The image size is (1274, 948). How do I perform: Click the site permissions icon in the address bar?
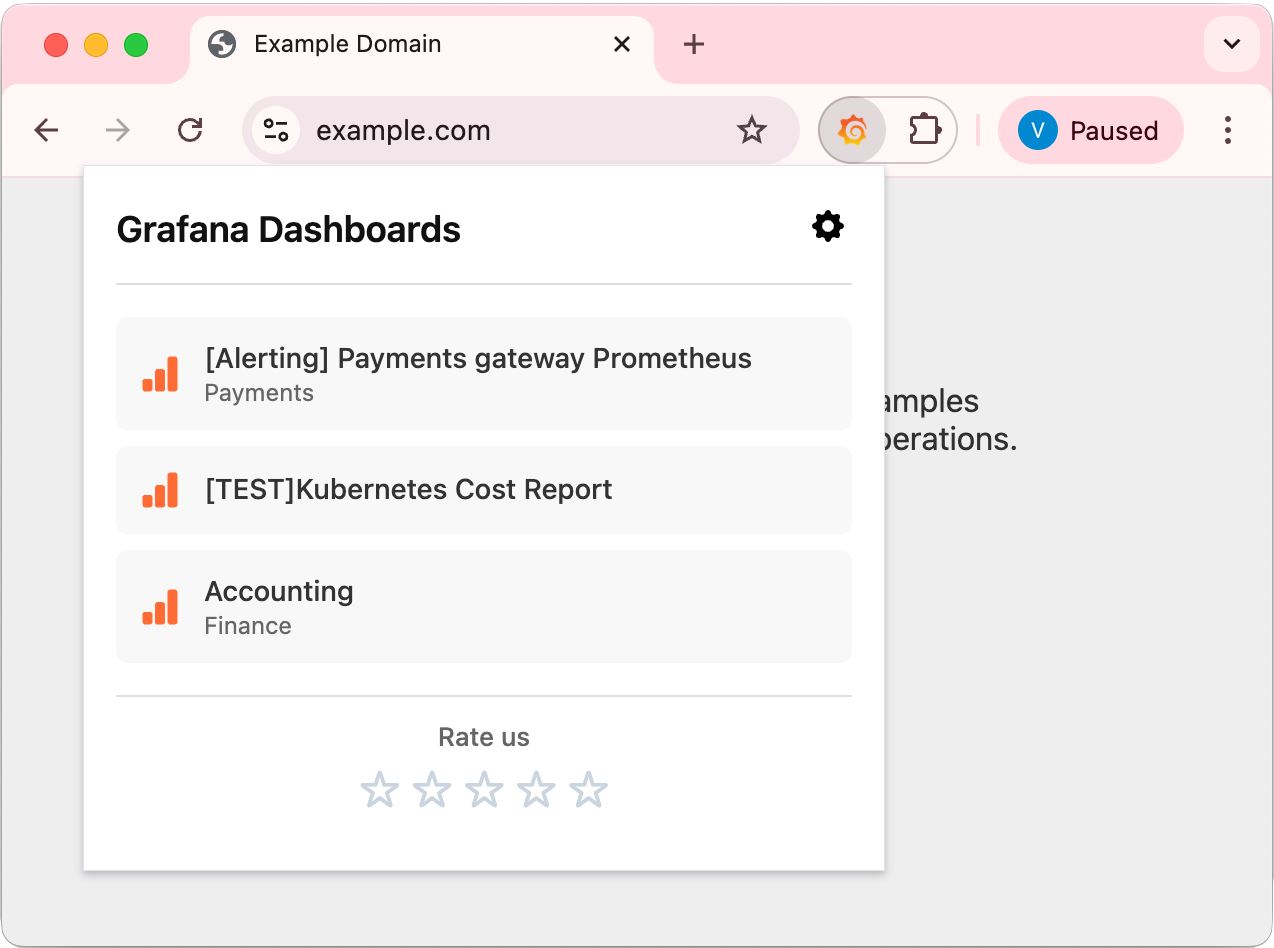pos(275,130)
